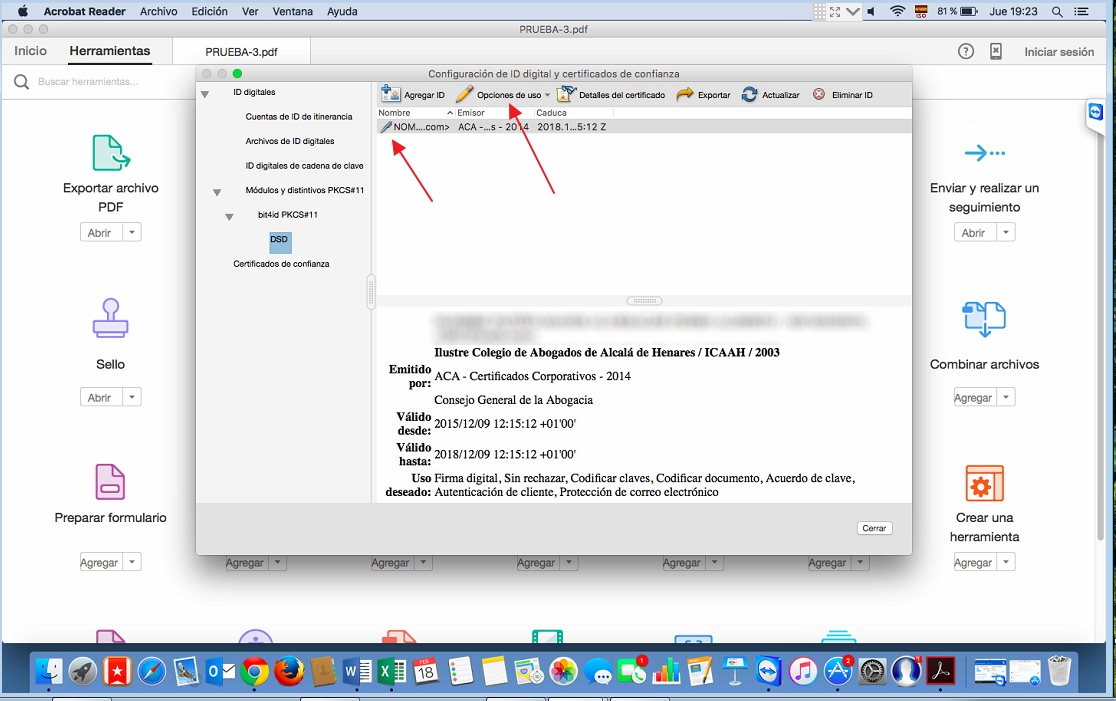Click the mobile link device icon
1116x701 pixels.
tap(996, 51)
